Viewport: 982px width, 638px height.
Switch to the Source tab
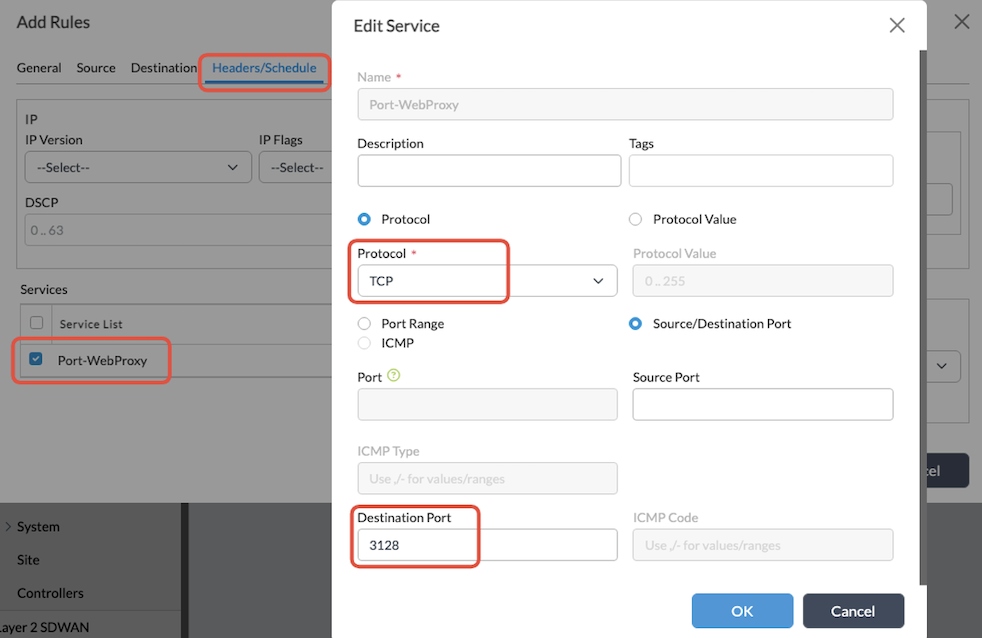pyautogui.click(x=95, y=68)
